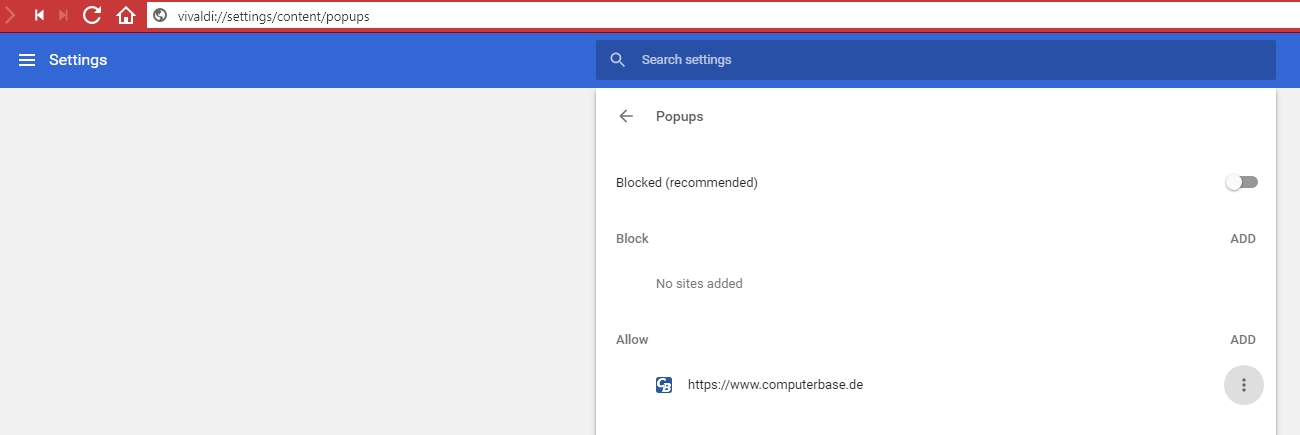The height and width of the screenshot is (435, 1300).
Task: Click the magnifier icon in search bar
Action: (x=618, y=60)
